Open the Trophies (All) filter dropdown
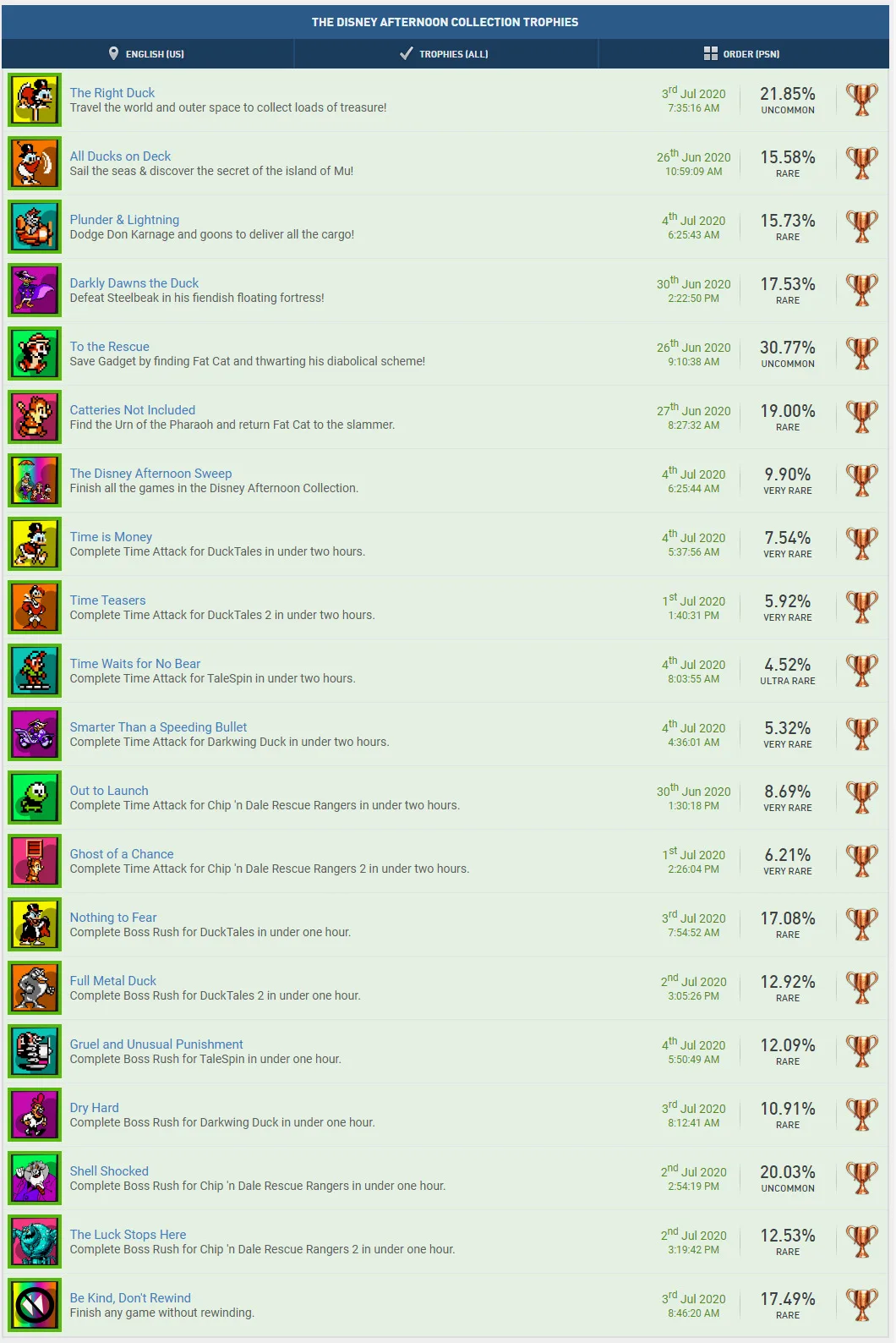This screenshot has height=1343, width=896. pos(445,53)
